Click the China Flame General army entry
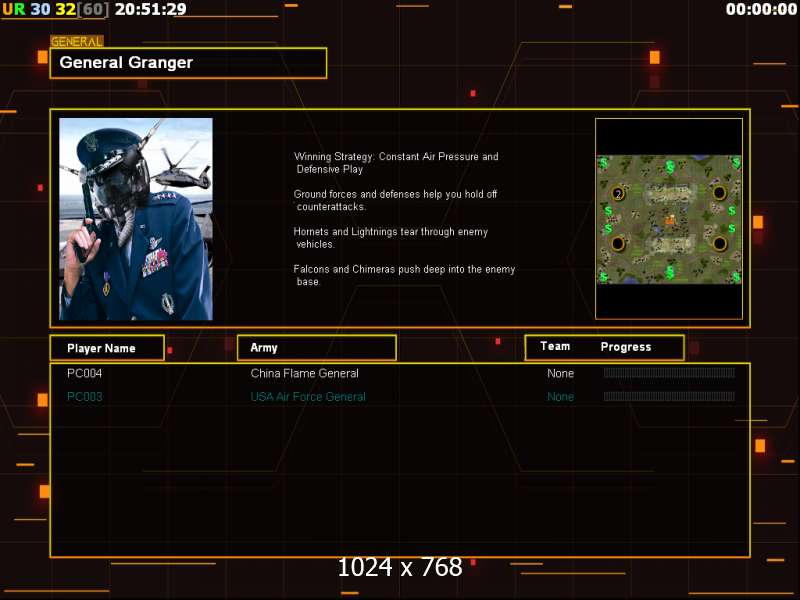This screenshot has height=600, width=800. click(305, 373)
